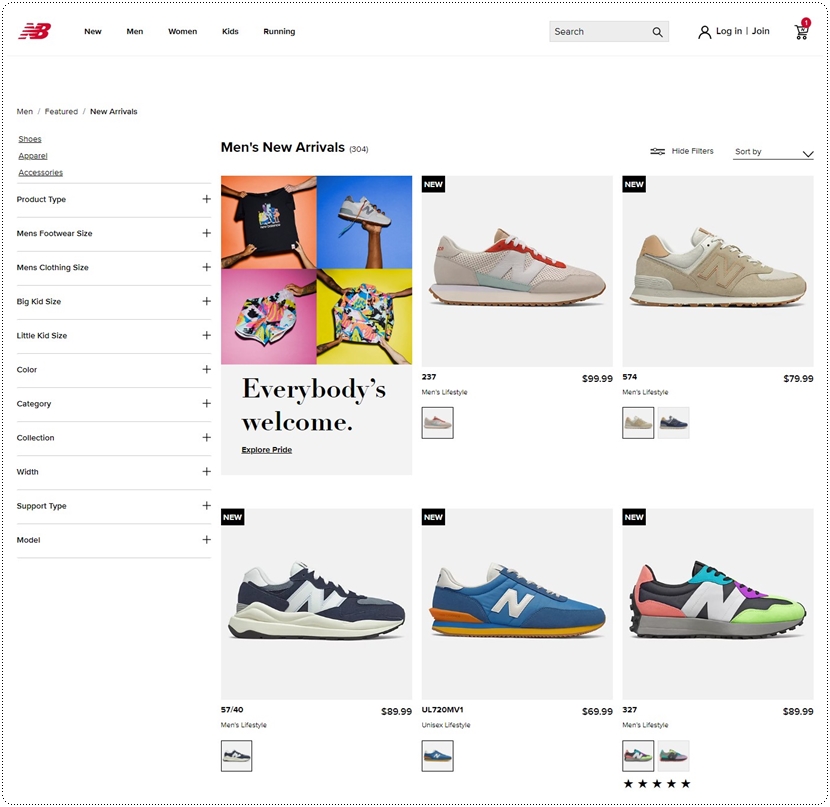
Task: Open the Shoes category link
Action: tap(30, 139)
